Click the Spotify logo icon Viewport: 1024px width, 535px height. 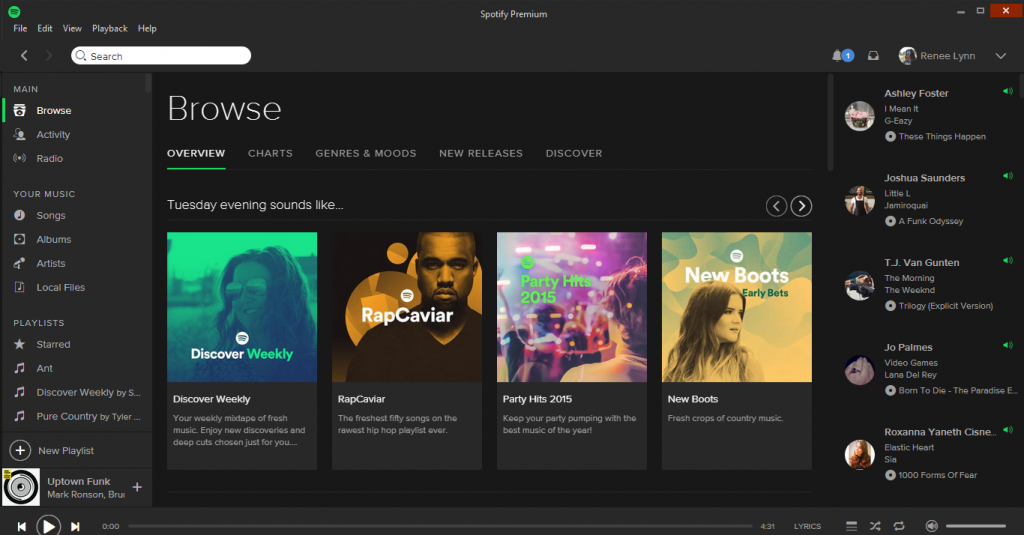click(x=14, y=12)
